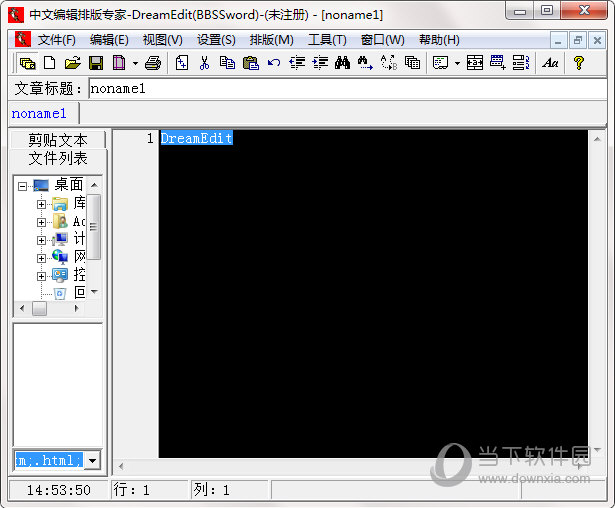Click the inner document minimize button
615x508 pixels.
(x=558, y=40)
